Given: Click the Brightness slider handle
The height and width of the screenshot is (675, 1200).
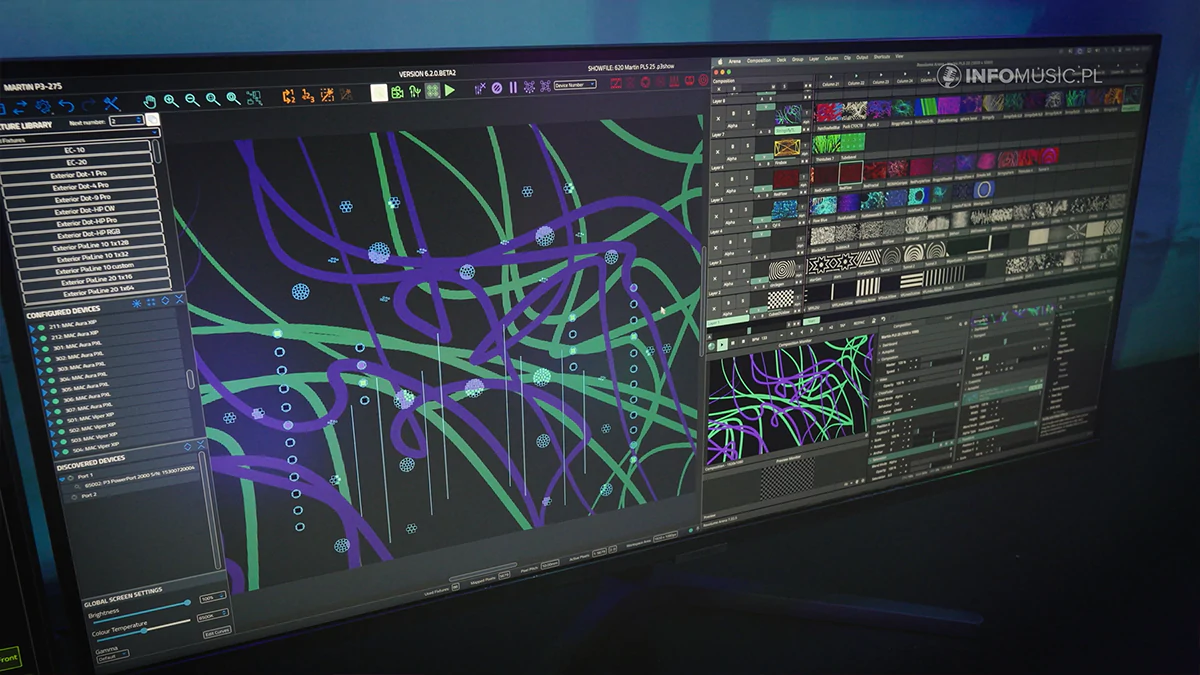Looking at the screenshot, I should [x=187, y=603].
